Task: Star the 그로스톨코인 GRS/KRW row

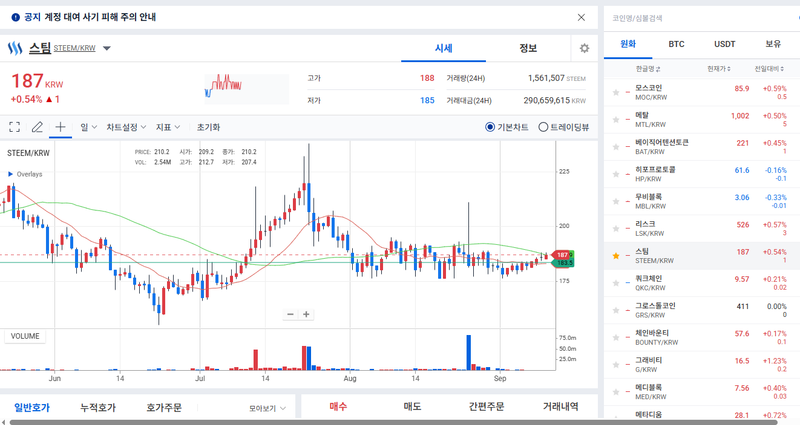Action: point(616,310)
